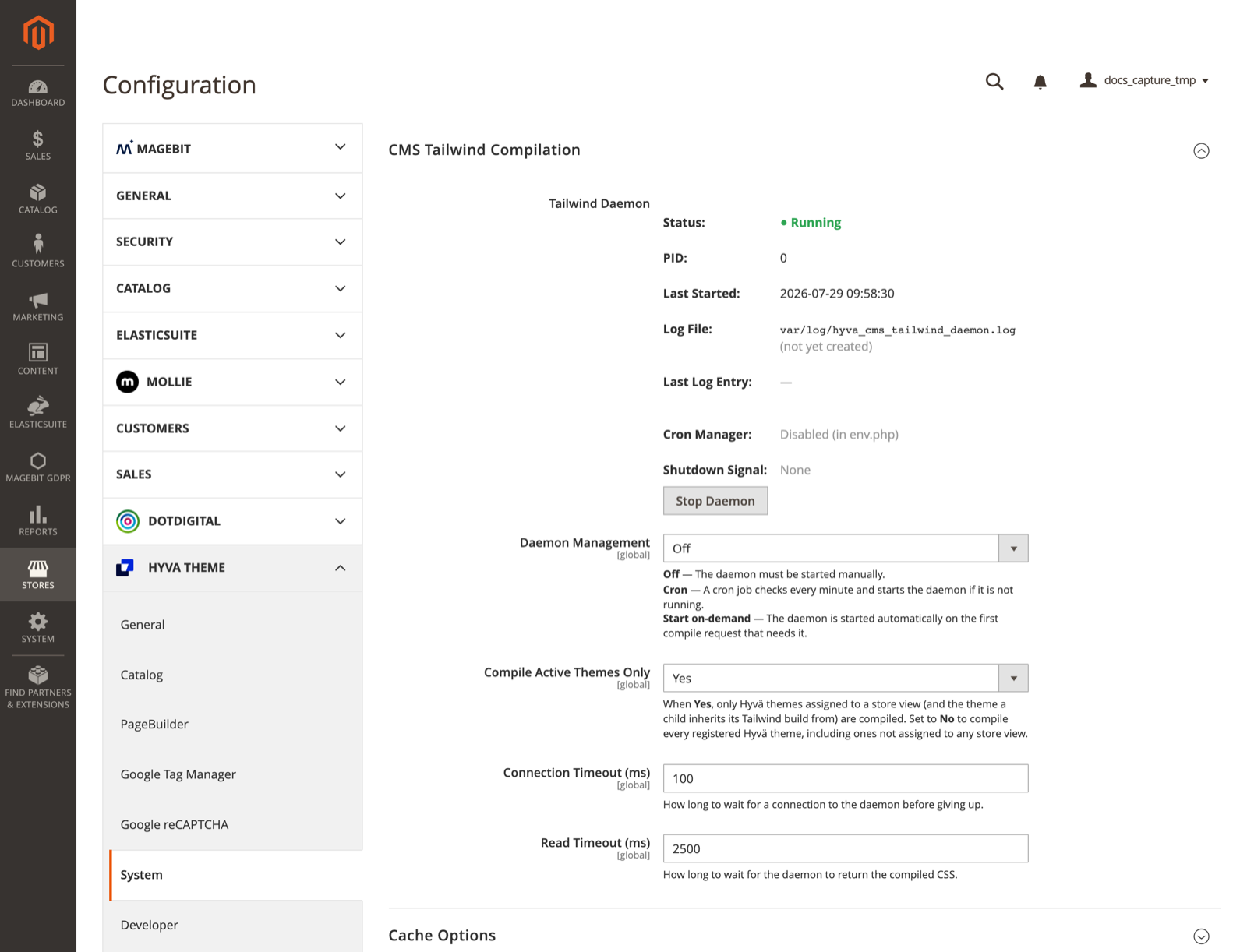This screenshot has width=1247, height=952.
Task: Expand the Mollie configuration section
Action: point(232,382)
